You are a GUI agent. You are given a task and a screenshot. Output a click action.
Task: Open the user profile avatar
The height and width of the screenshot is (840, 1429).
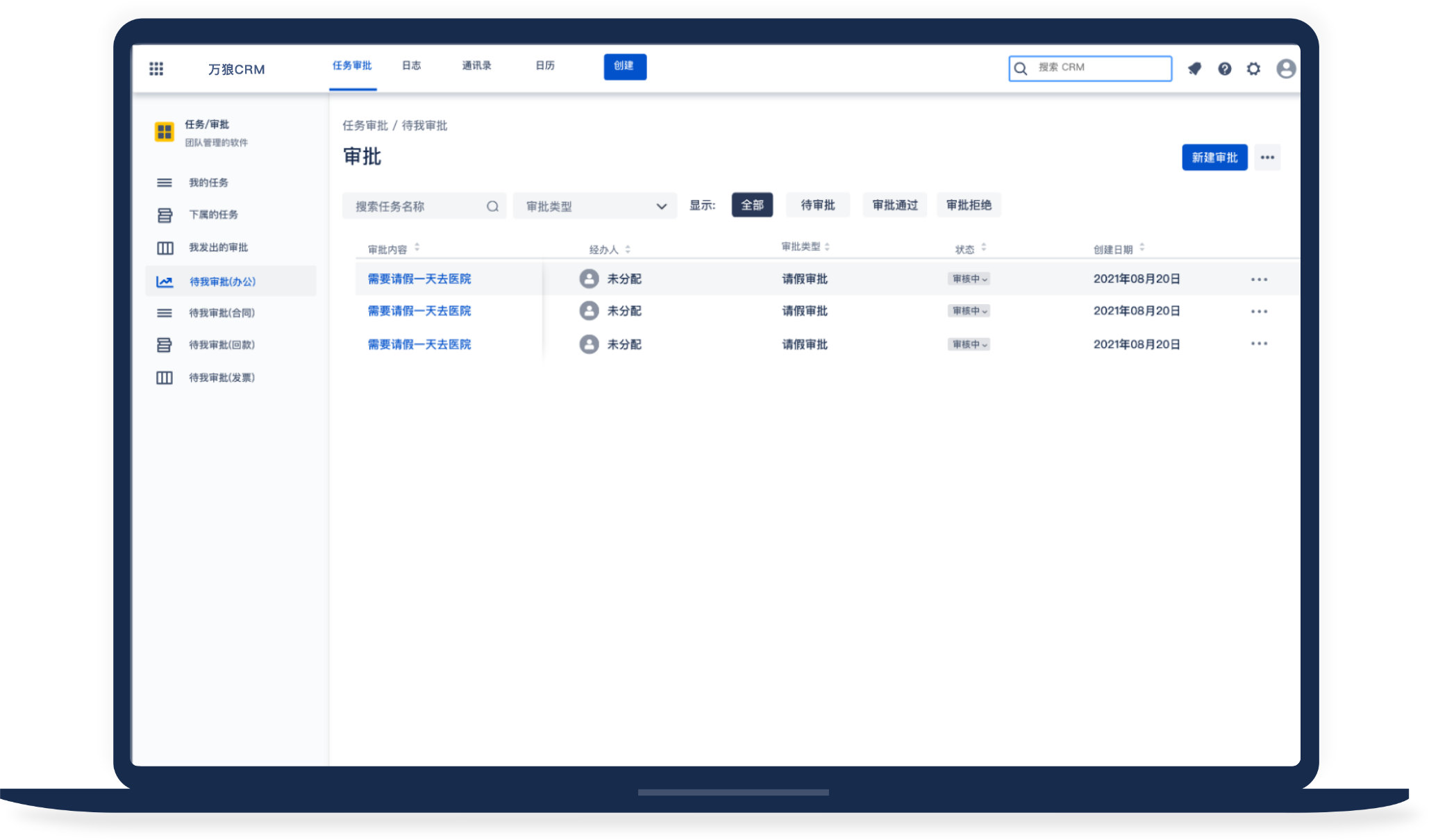pos(1286,69)
